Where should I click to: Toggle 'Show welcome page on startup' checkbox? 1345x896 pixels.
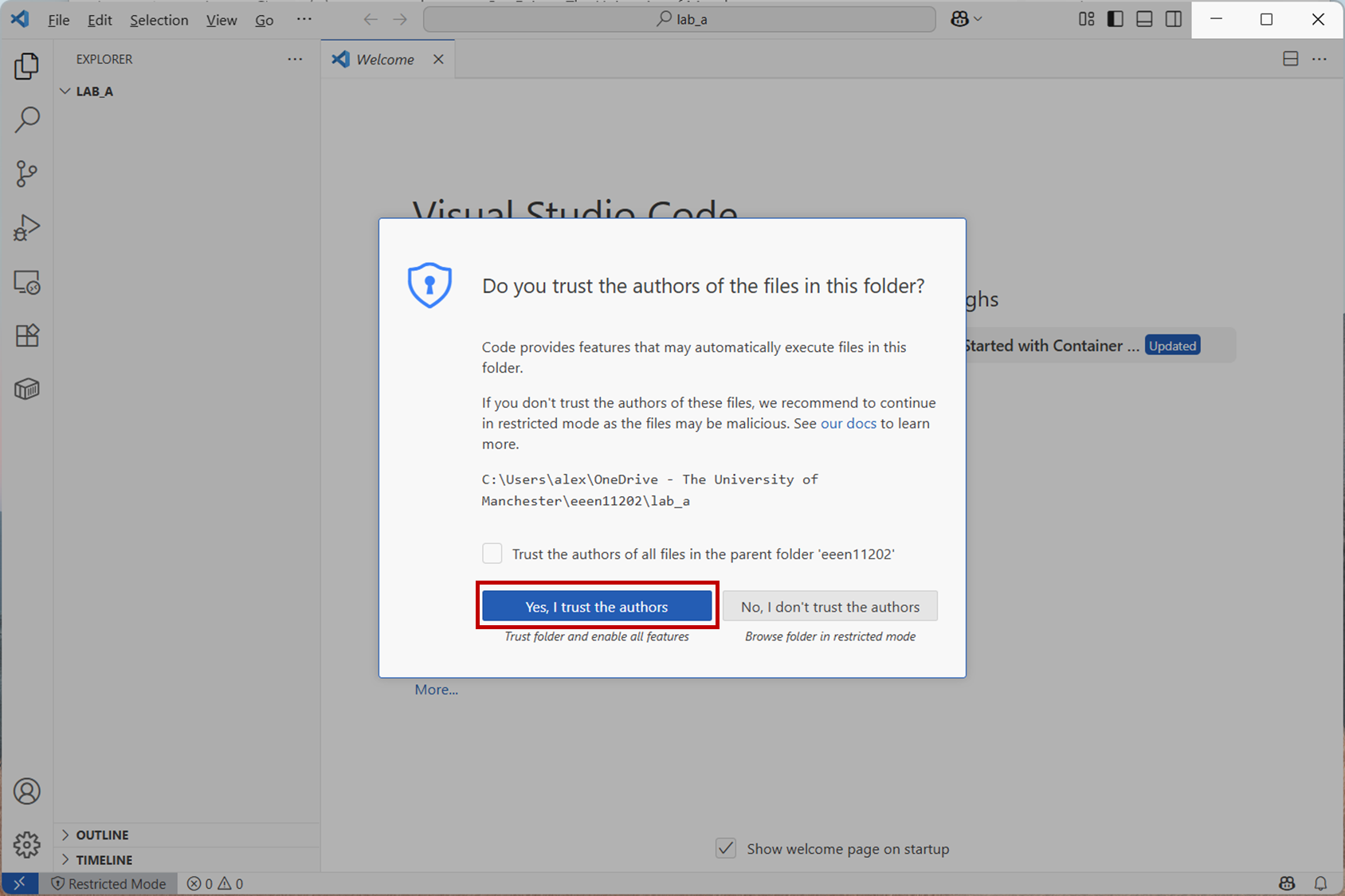tap(726, 848)
